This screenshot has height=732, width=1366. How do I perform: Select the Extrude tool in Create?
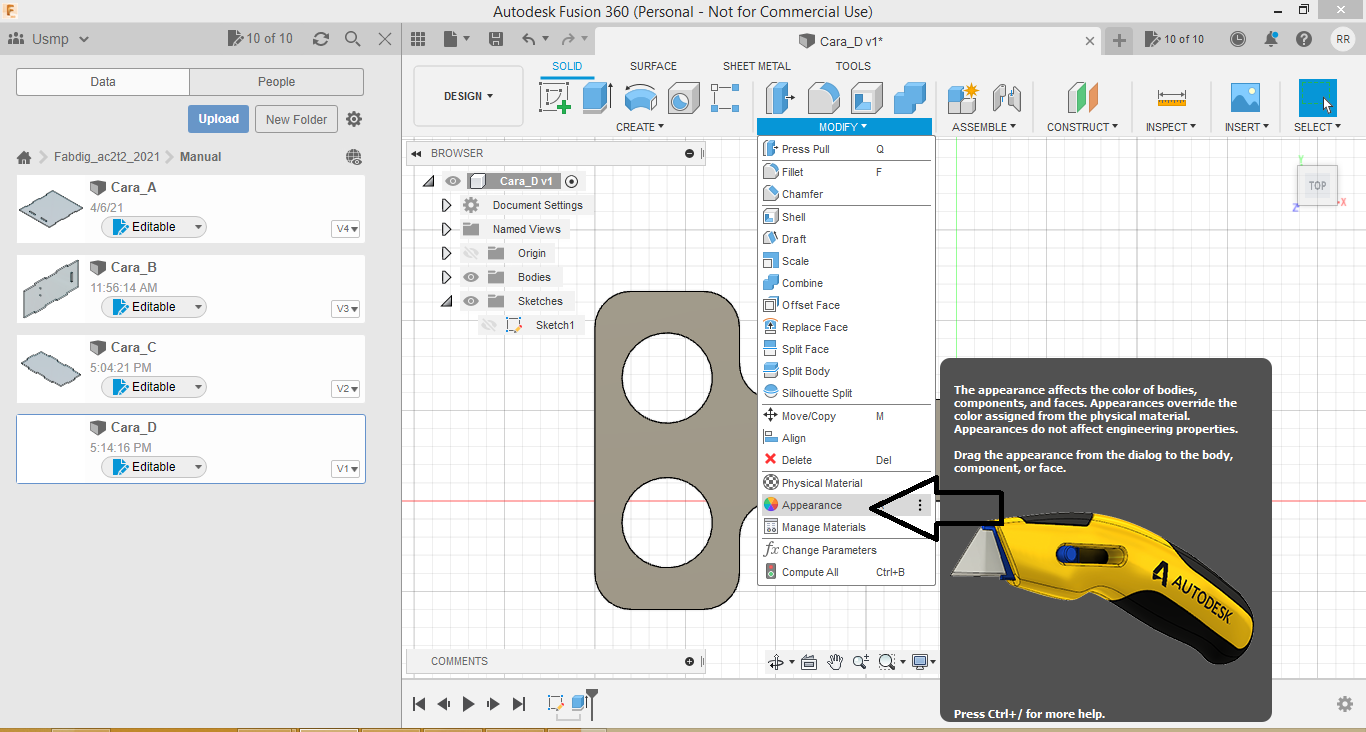click(x=597, y=98)
